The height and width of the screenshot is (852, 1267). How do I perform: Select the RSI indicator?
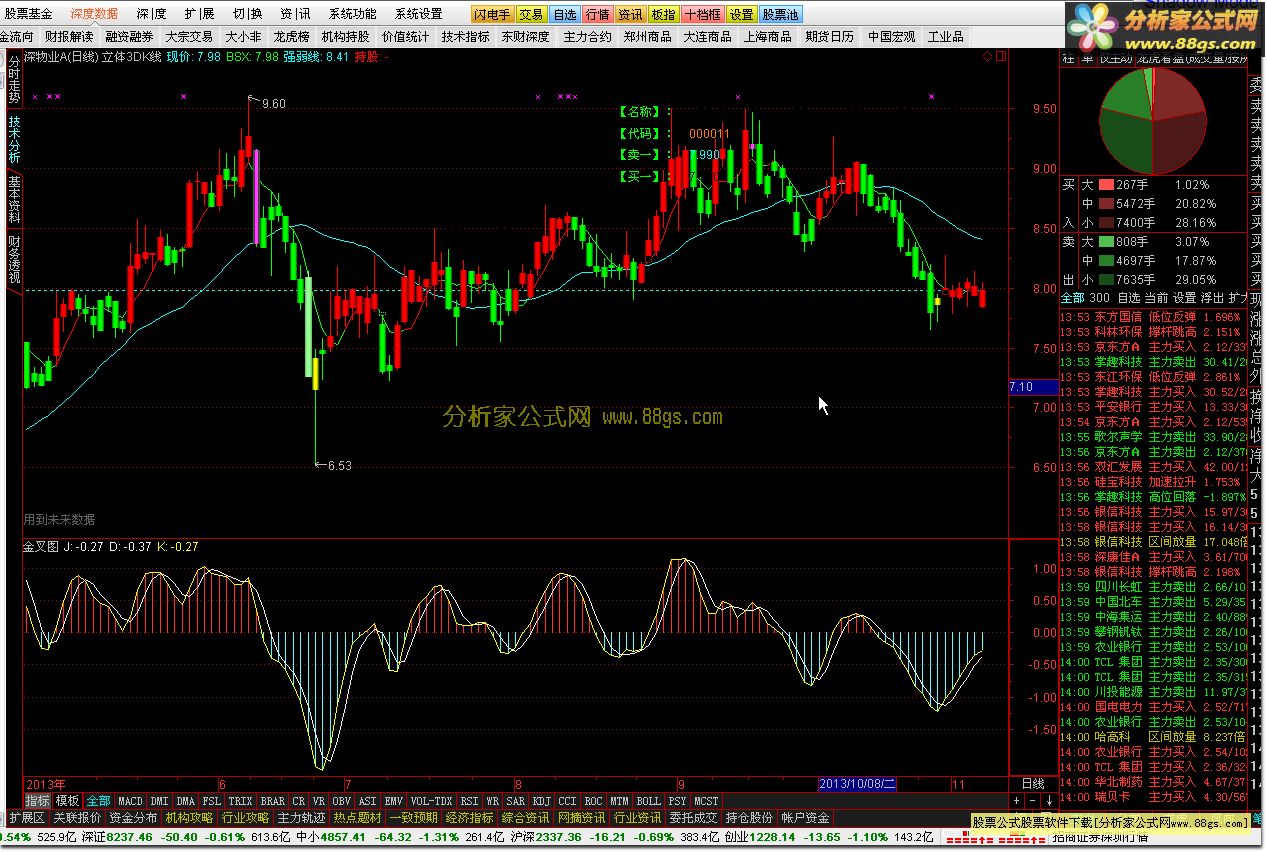(x=469, y=801)
